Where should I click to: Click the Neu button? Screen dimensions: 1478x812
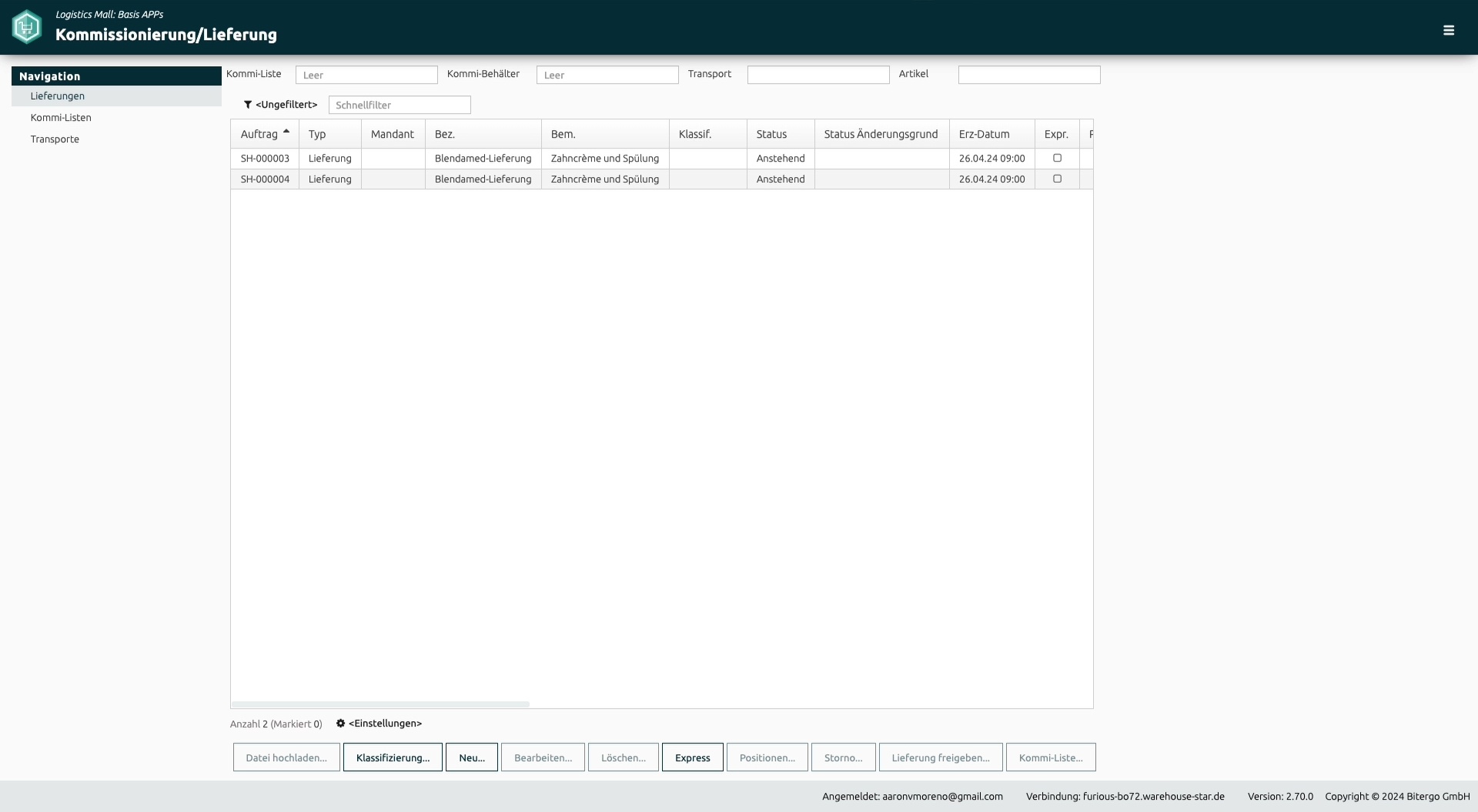pos(472,757)
